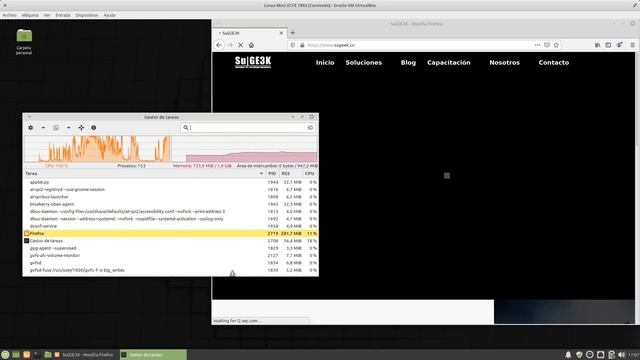Select the gpg-agent --supervised process
Screen dimensions: 640x360
click(x=171, y=248)
